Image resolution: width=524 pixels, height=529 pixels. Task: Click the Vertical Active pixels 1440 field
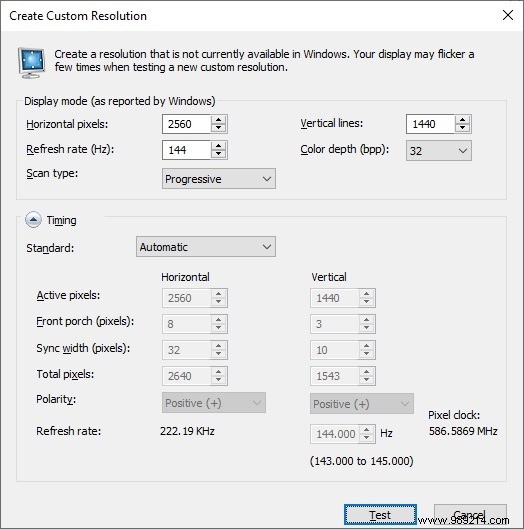click(x=334, y=298)
